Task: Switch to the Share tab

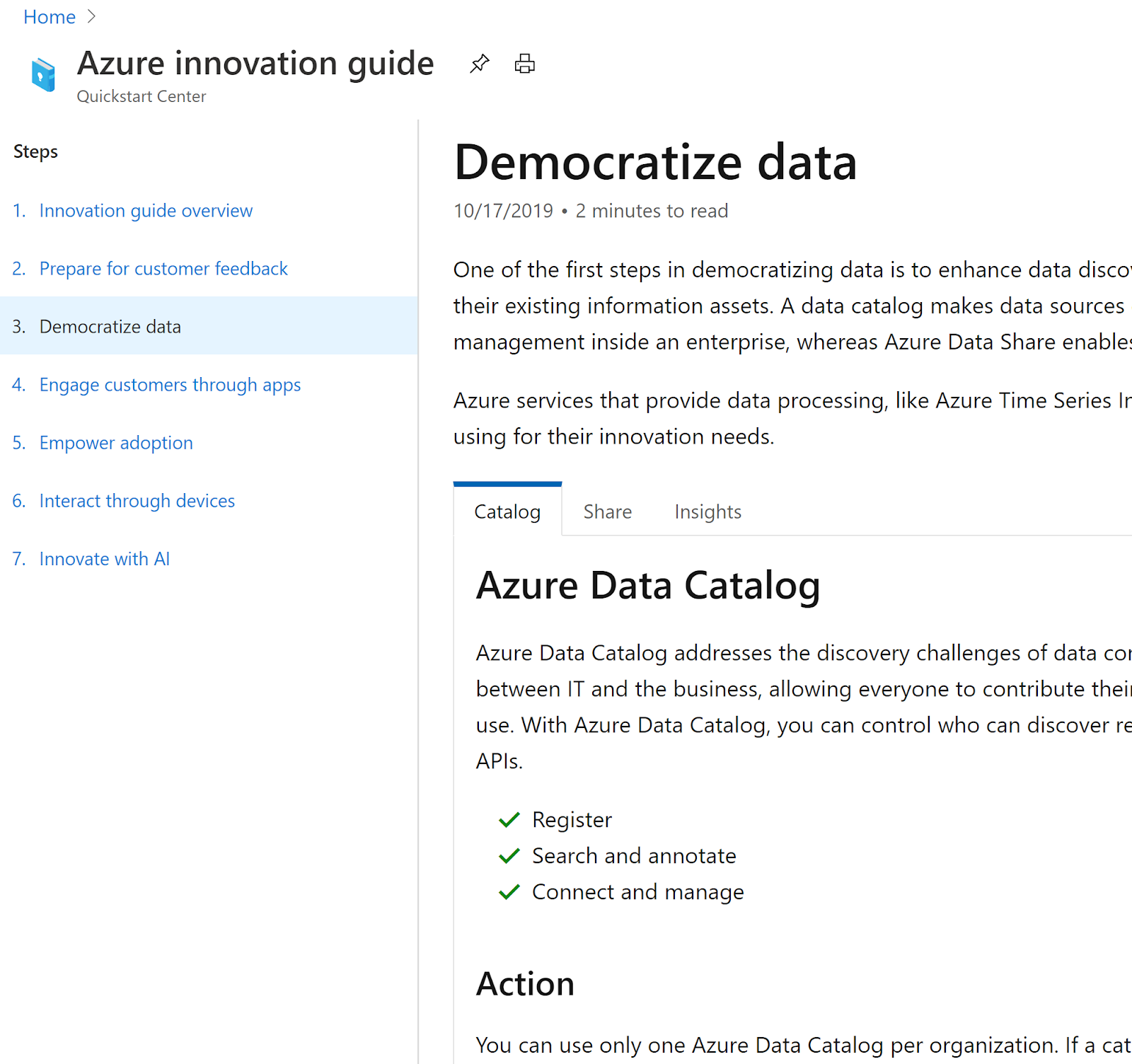Action: (x=608, y=511)
